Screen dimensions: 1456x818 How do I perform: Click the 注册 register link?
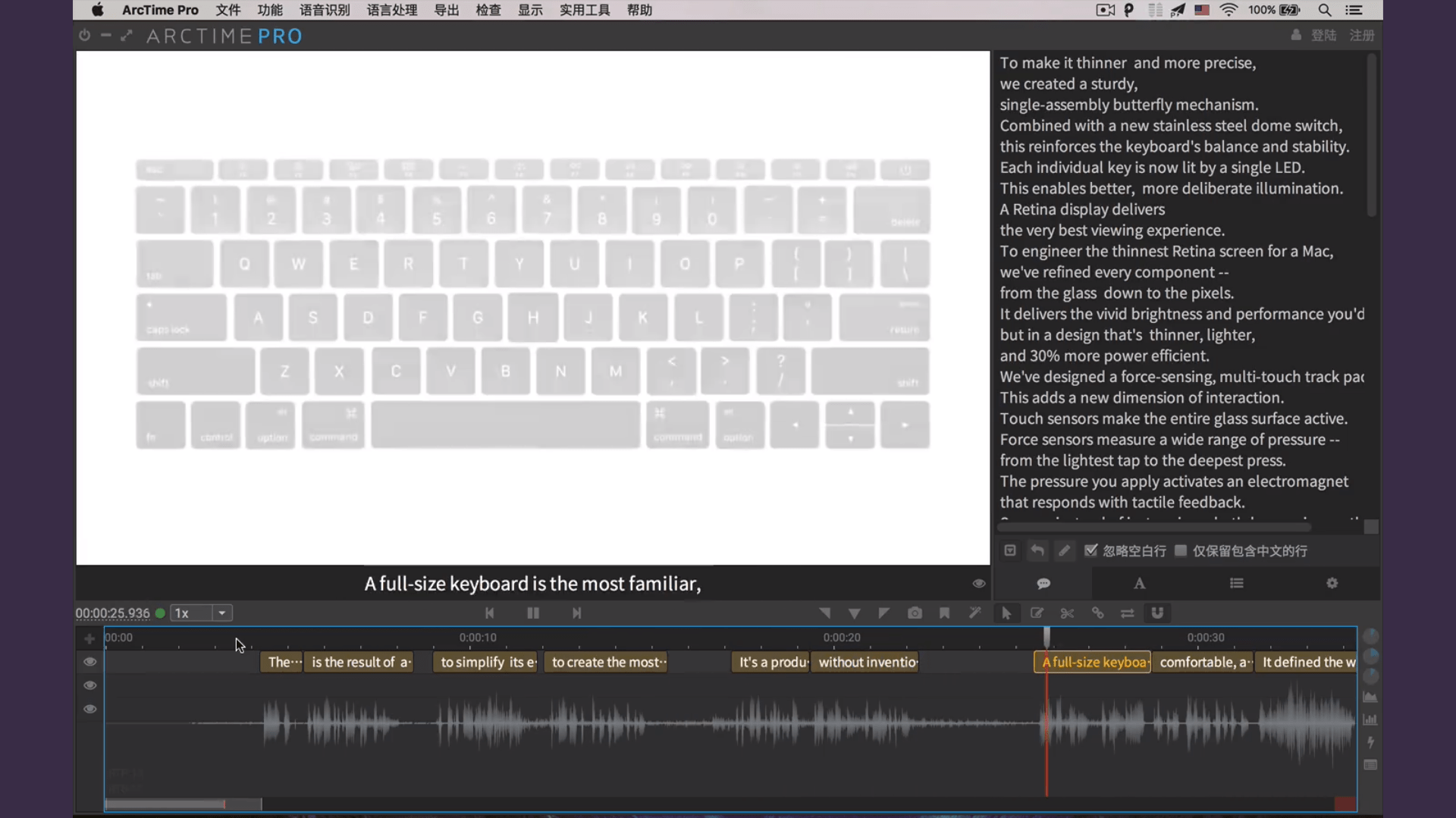pyautogui.click(x=1361, y=36)
